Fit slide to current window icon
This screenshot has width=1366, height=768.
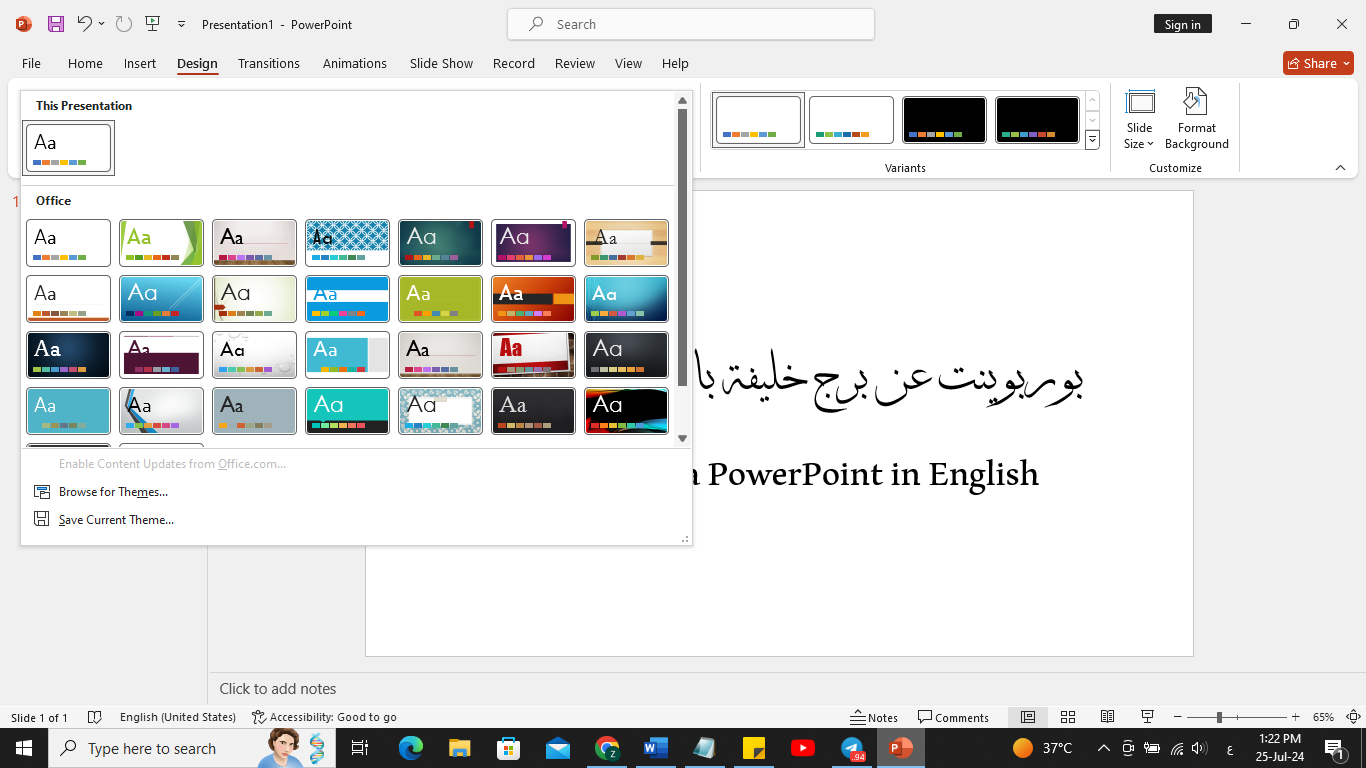coord(1353,717)
